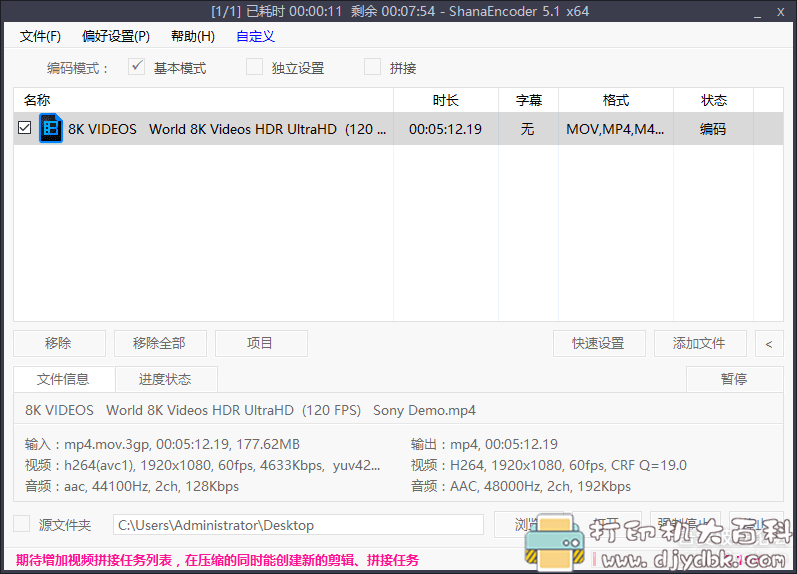Click file name text ending Sony Demo.mp4
Screen dimensions: 797x574
tap(251, 410)
